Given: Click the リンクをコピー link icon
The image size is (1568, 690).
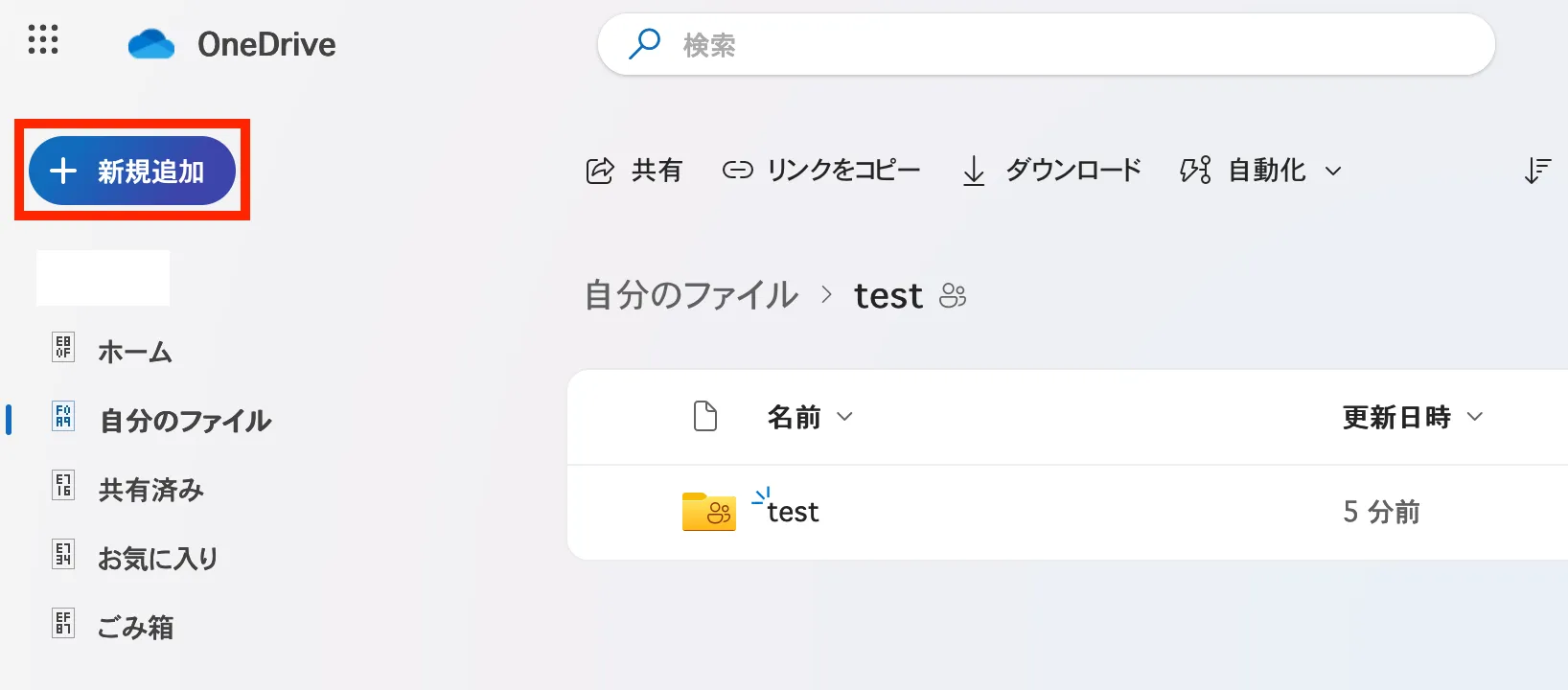Looking at the screenshot, I should click(737, 171).
